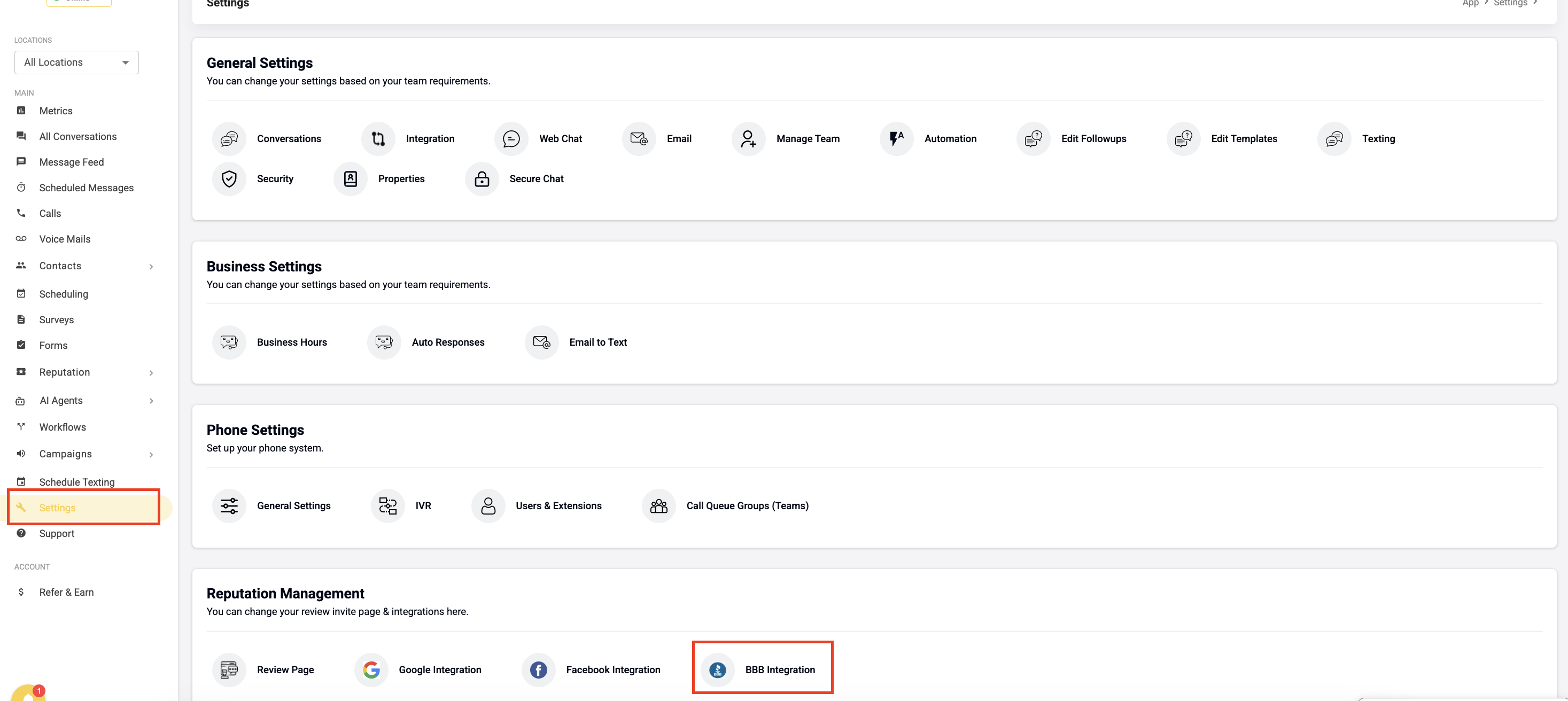
Task: Click the Auto Responses label
Action: (x=448, y=342)
